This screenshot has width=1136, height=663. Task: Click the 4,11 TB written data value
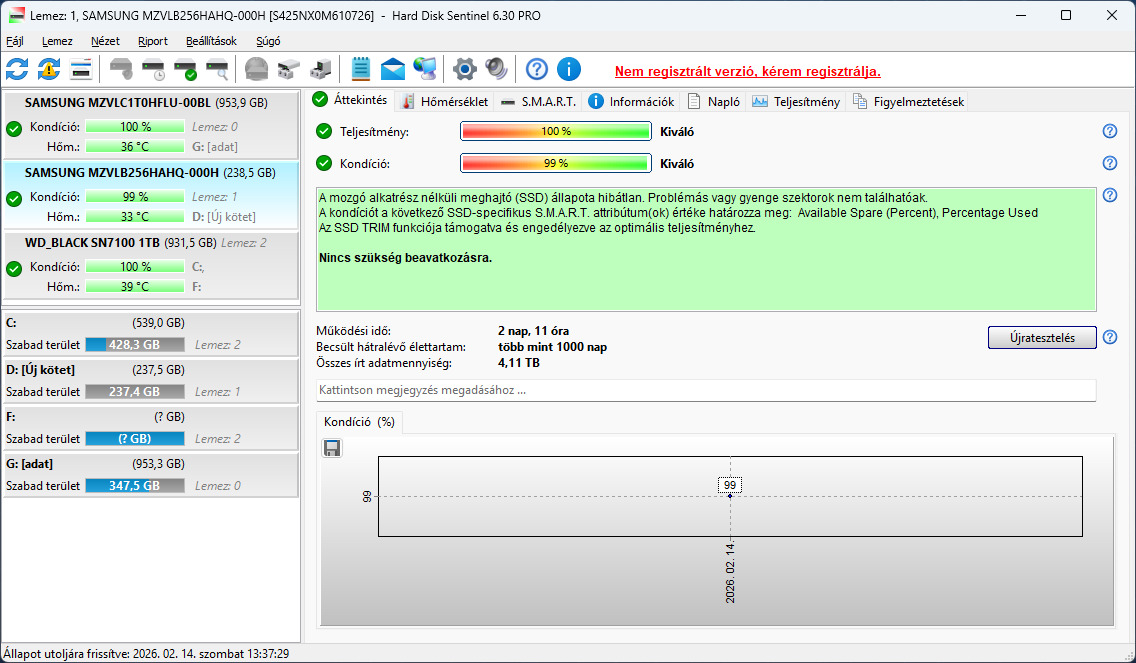click(x=519, y=363)
